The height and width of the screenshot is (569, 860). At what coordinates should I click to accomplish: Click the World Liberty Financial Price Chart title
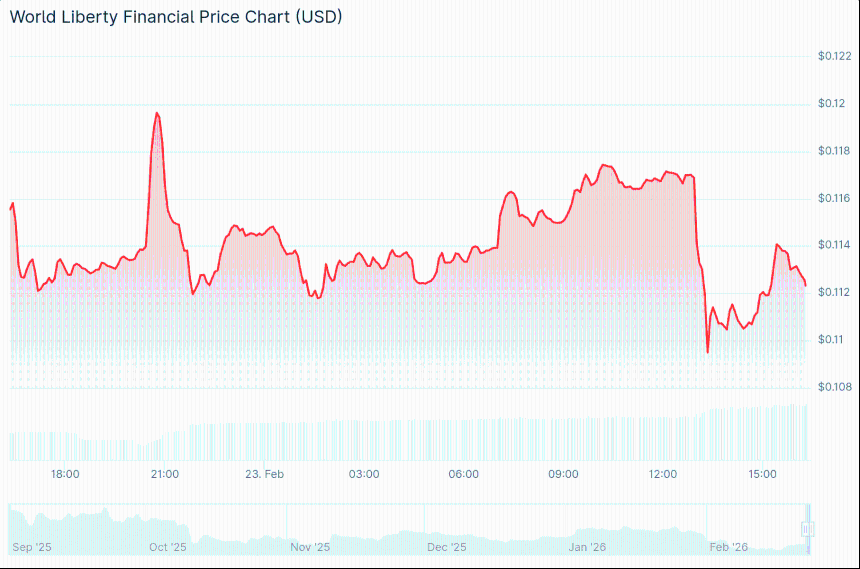point(176,17)
